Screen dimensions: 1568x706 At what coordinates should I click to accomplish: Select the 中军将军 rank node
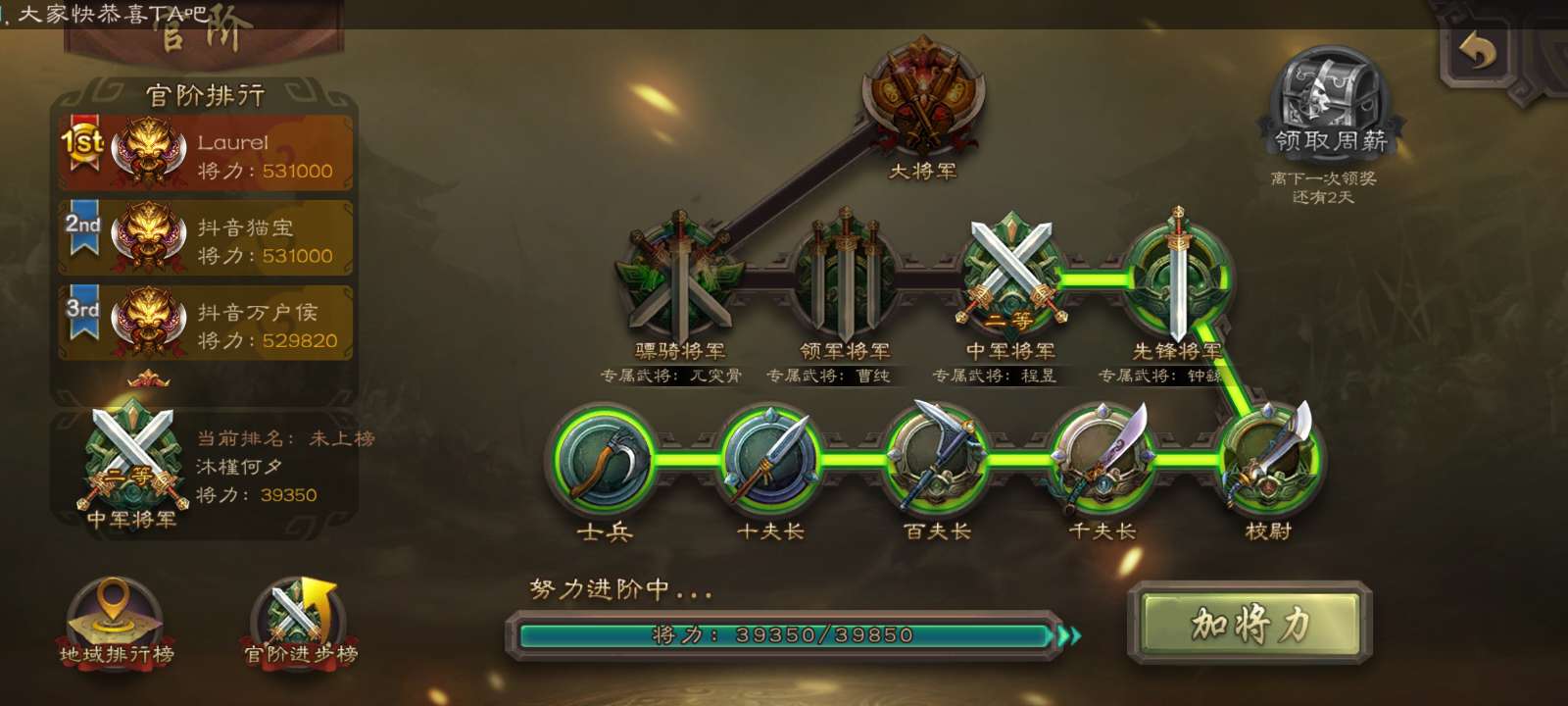coord(1010,274)
